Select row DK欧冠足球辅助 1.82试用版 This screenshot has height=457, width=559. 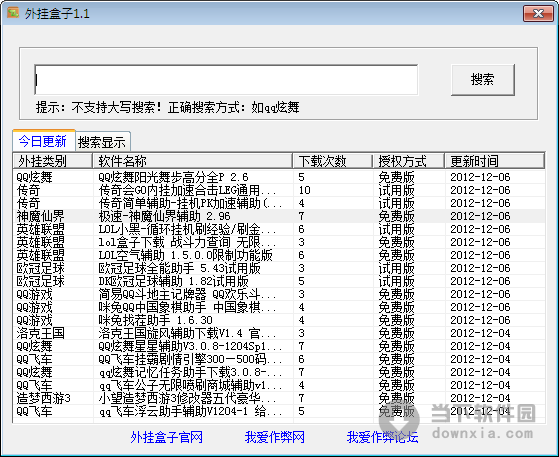coord(280,281)
